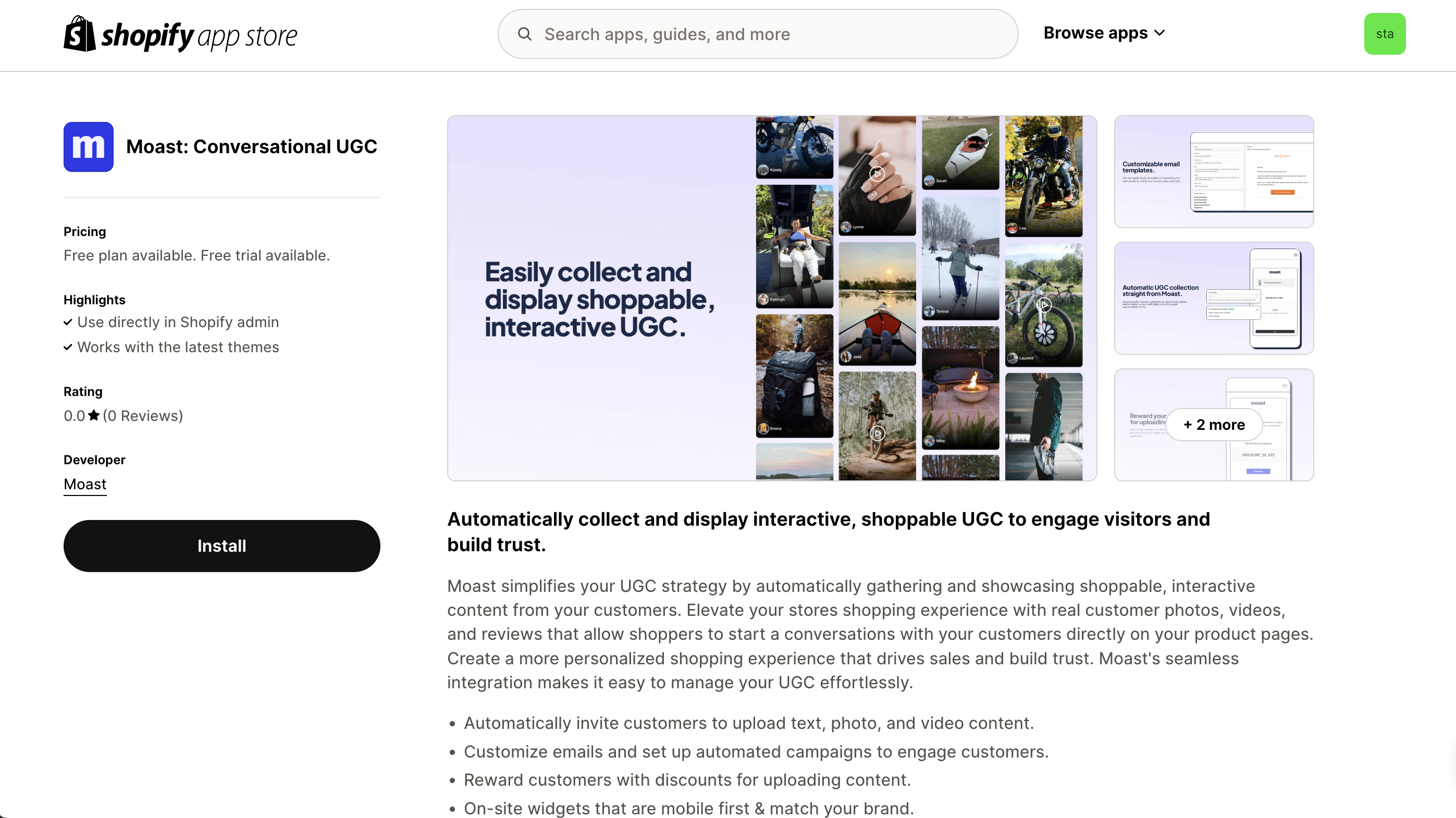Open the main UGC hero screenshot
This screenshot has height=818, width=1456.
coord(772,298)
